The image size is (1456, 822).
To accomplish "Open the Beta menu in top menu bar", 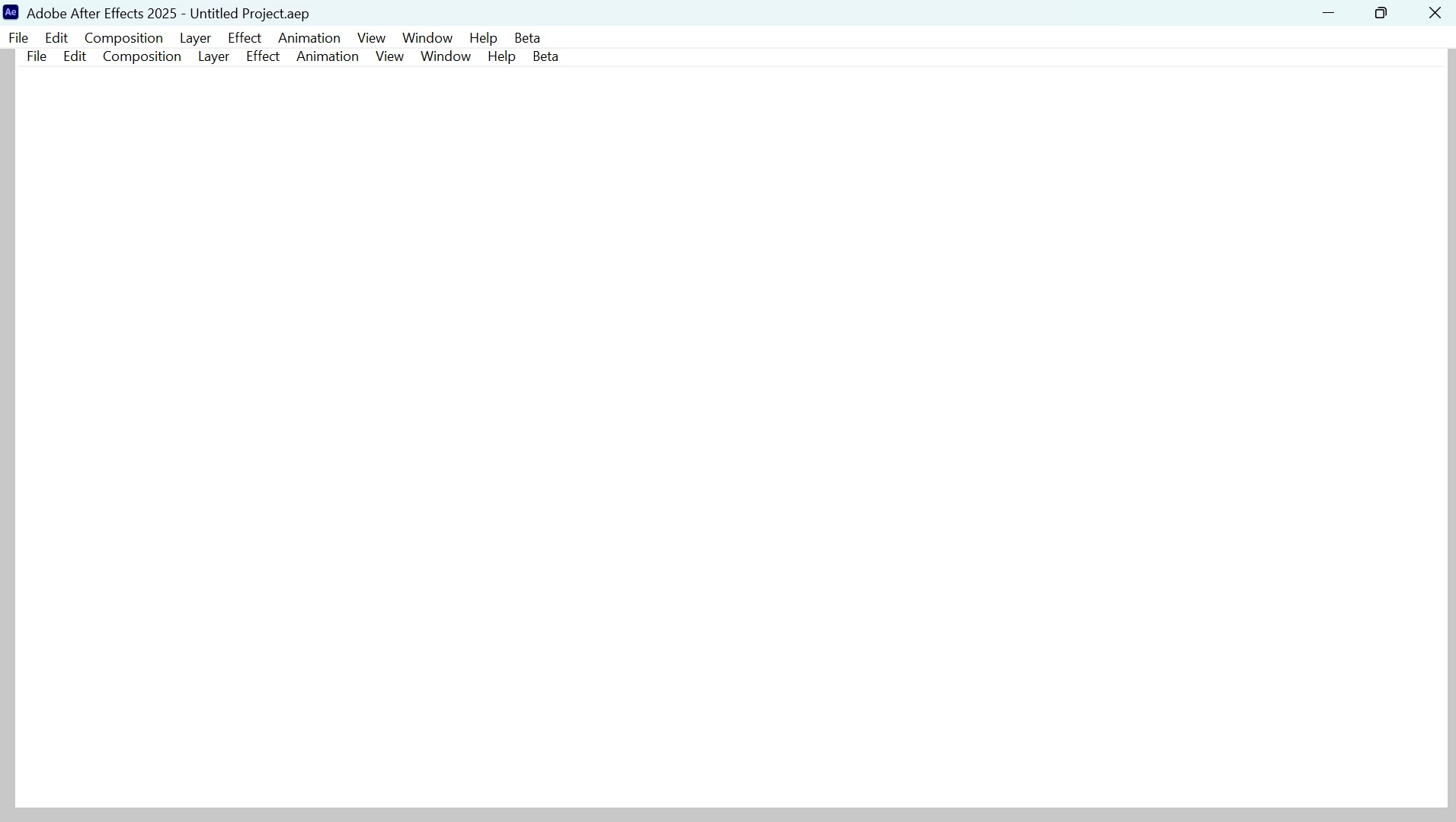I will point(527,38).
